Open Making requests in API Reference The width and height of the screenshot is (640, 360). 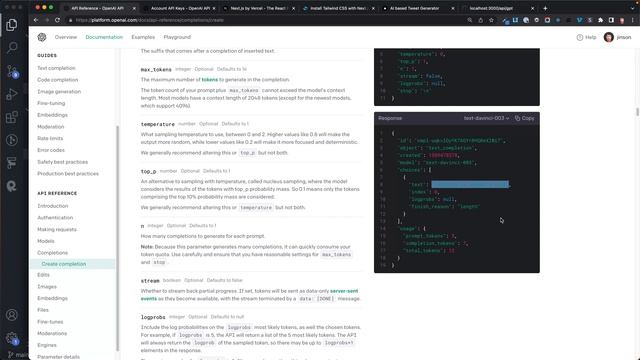click(57, 229)
